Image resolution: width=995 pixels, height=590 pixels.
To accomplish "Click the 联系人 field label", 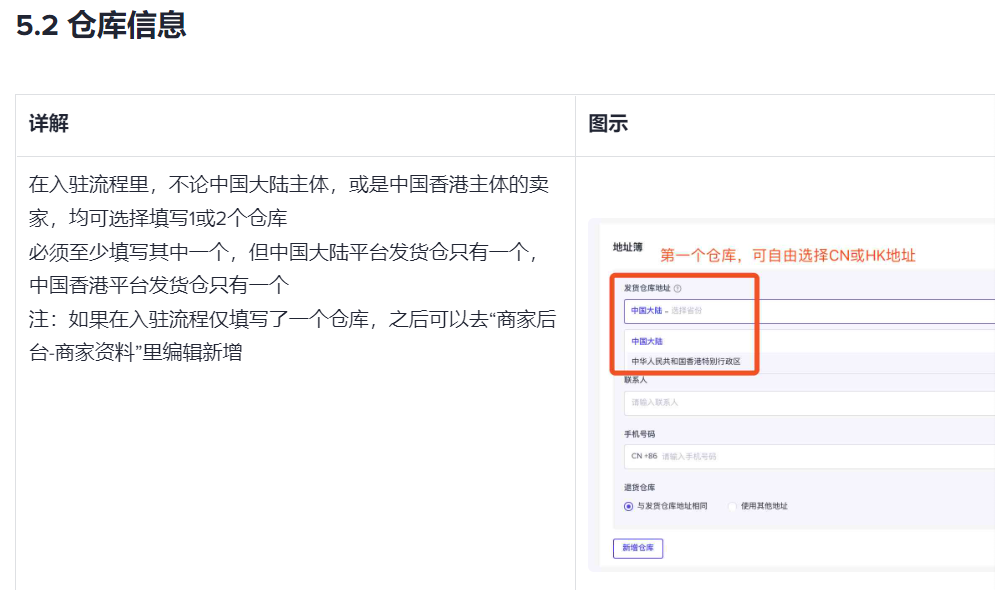I will click(x=635, y=380).
